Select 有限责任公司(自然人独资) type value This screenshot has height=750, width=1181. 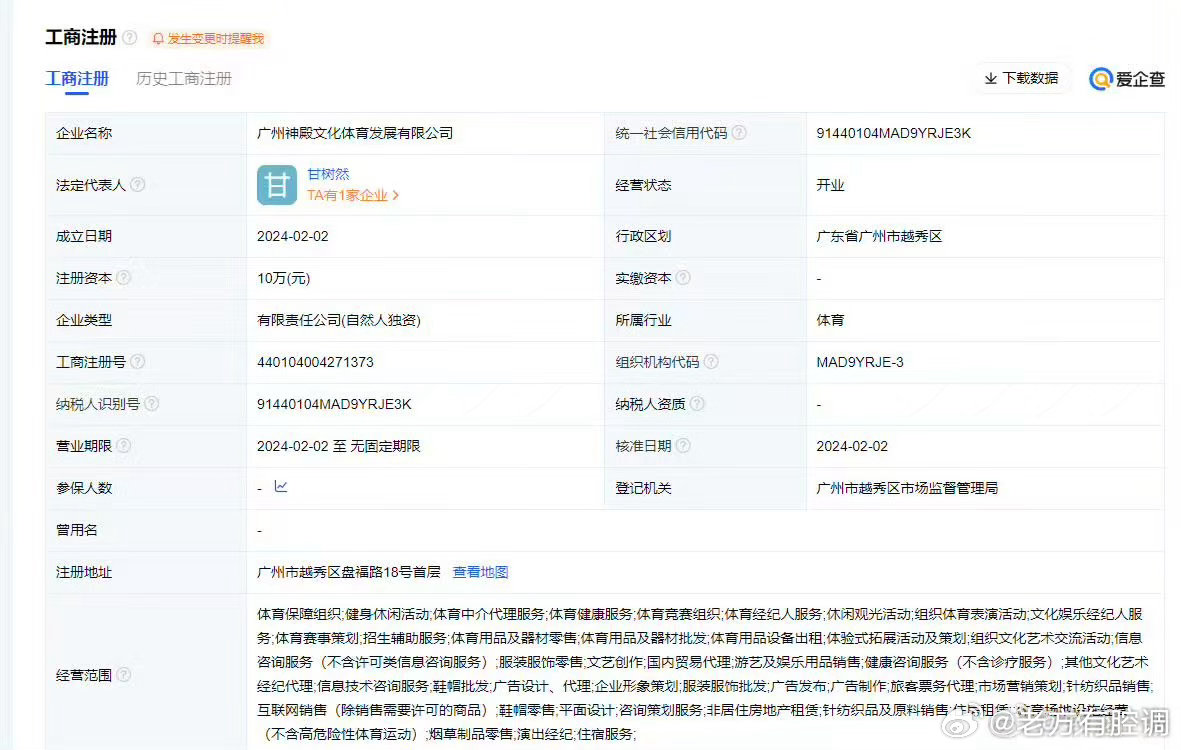[339, 320]
